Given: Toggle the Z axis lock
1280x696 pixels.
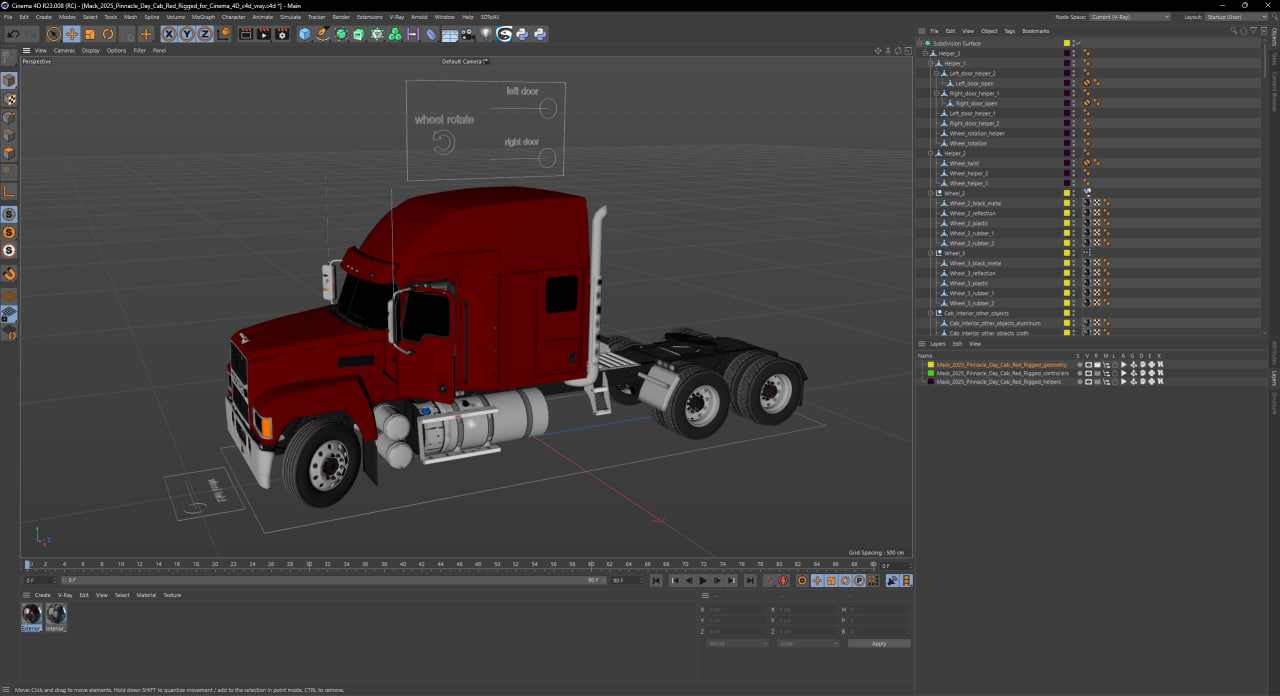Looking at the screenshot, I should click(204, 34).
